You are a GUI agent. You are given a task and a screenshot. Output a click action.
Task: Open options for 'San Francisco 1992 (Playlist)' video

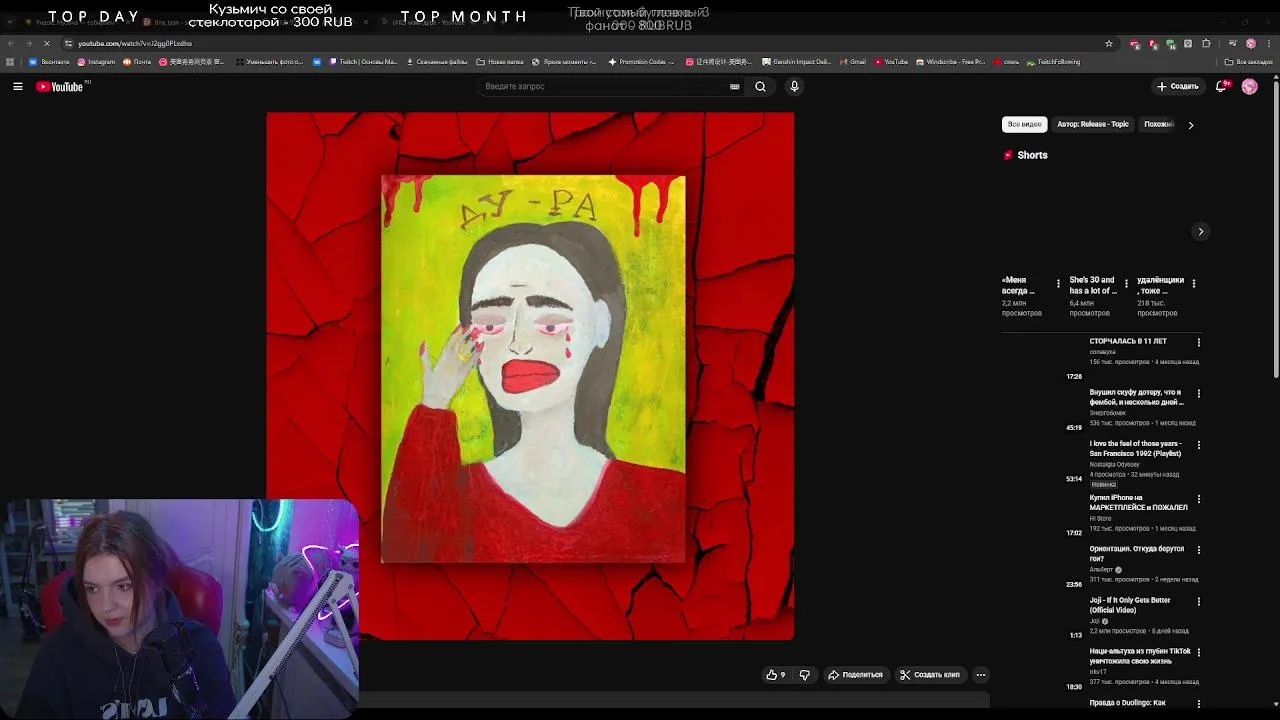point(1199,445)
